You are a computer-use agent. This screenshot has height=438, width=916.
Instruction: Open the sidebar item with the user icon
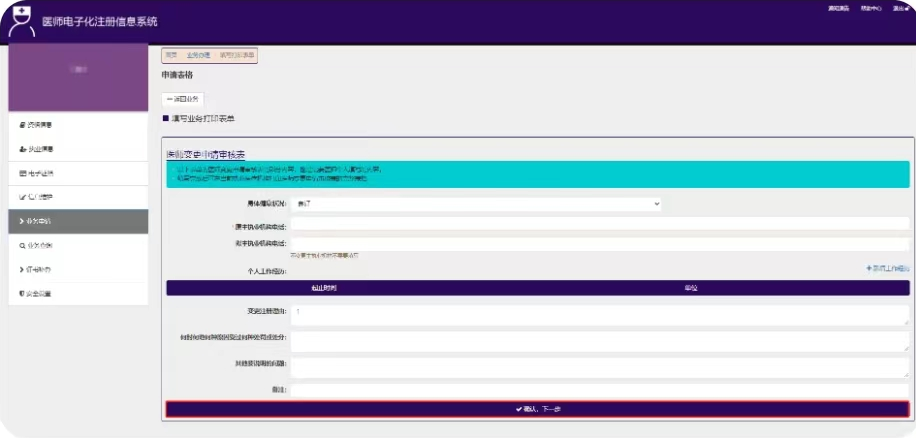tap(40, 149)
